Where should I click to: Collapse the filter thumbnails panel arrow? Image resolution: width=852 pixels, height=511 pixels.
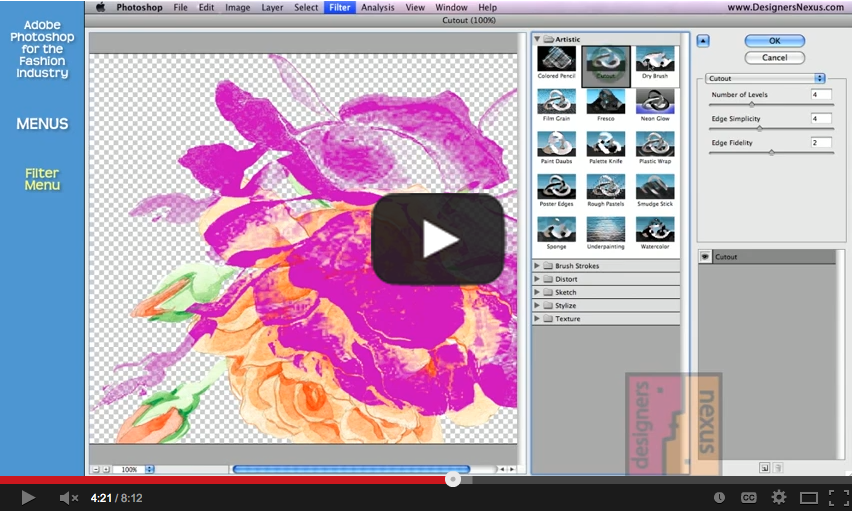703,41
